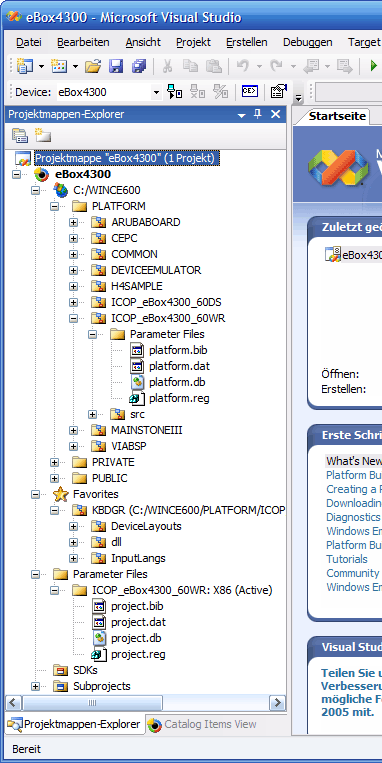Click the Save floppy disk toolbar icon
The height and width of the screenshot is (763, 382).
116,66
